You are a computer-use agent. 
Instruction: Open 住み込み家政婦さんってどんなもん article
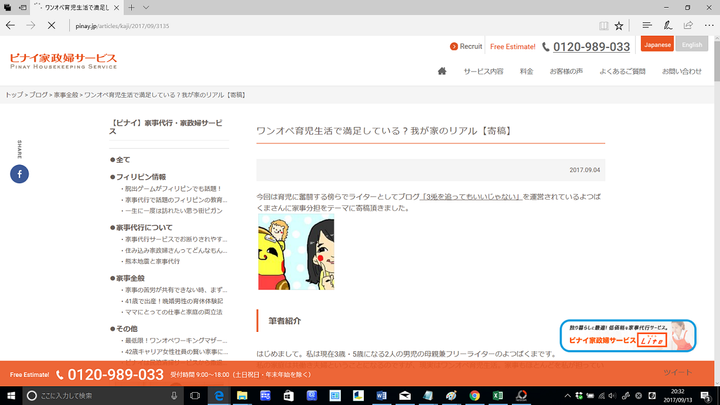(175, 250)
